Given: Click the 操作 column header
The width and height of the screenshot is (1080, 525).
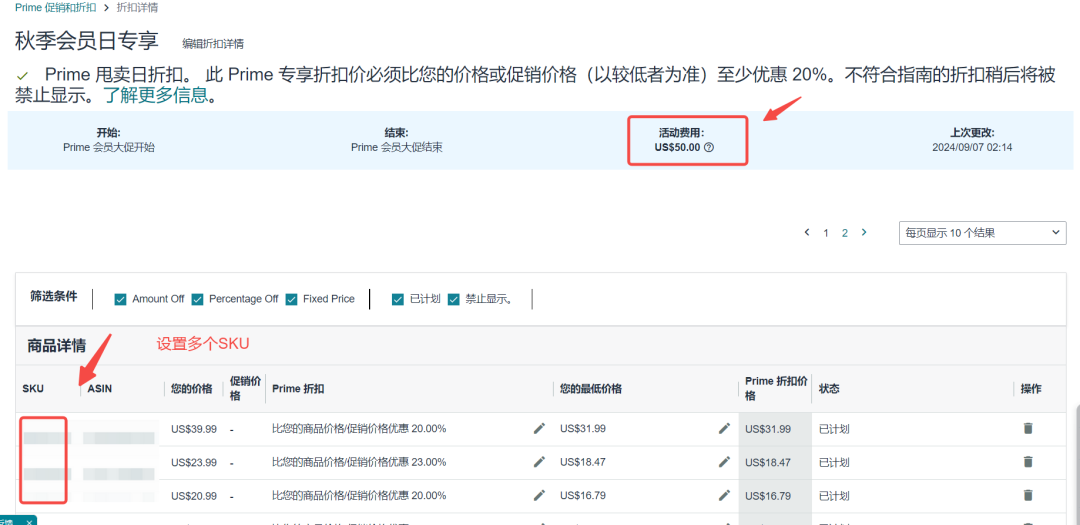Looking at the screenshot, I should (x=1031, y=389).
